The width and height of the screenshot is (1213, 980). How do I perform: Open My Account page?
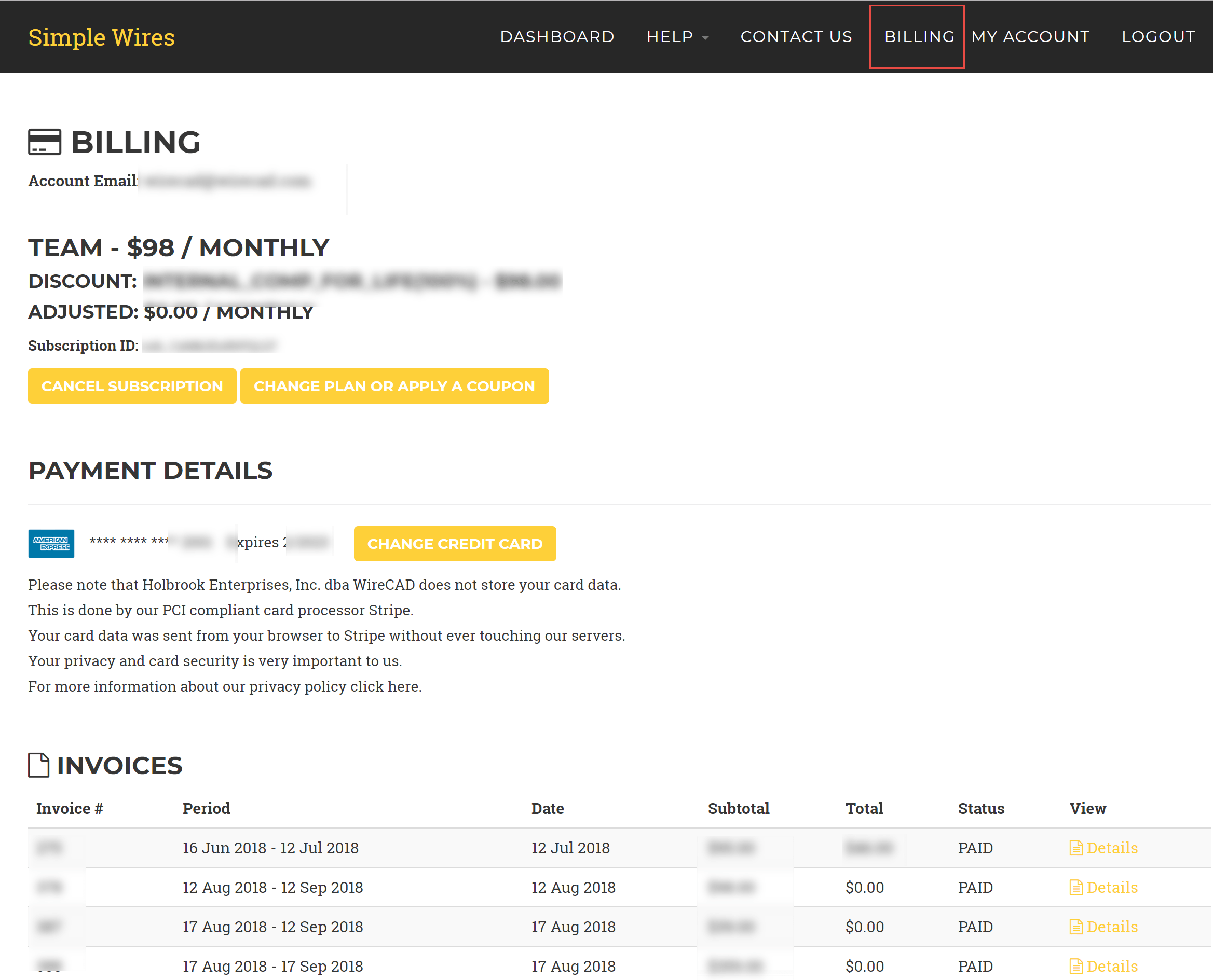(x=1030, y=37)
